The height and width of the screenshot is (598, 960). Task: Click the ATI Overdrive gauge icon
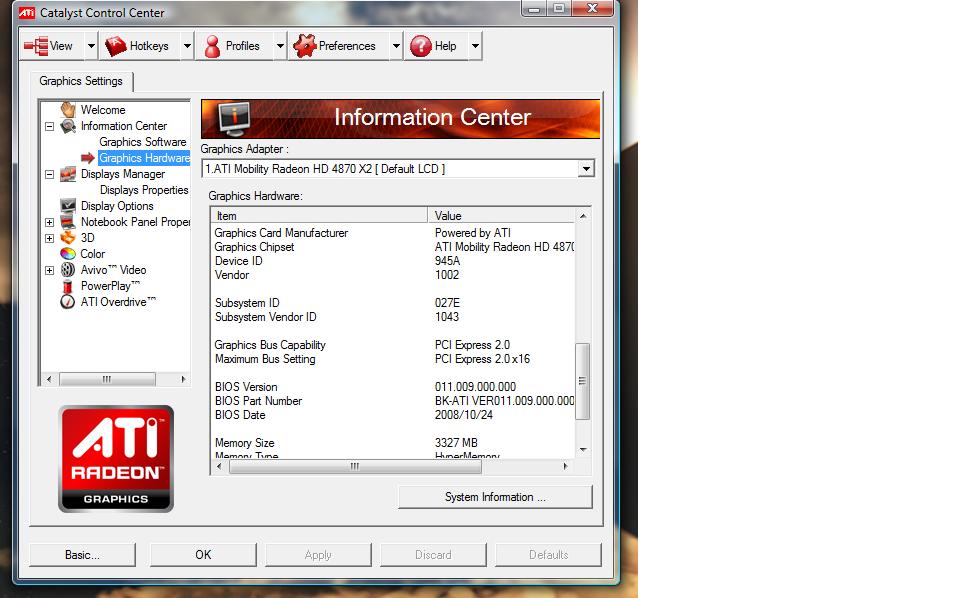click(x=68, y=302)
